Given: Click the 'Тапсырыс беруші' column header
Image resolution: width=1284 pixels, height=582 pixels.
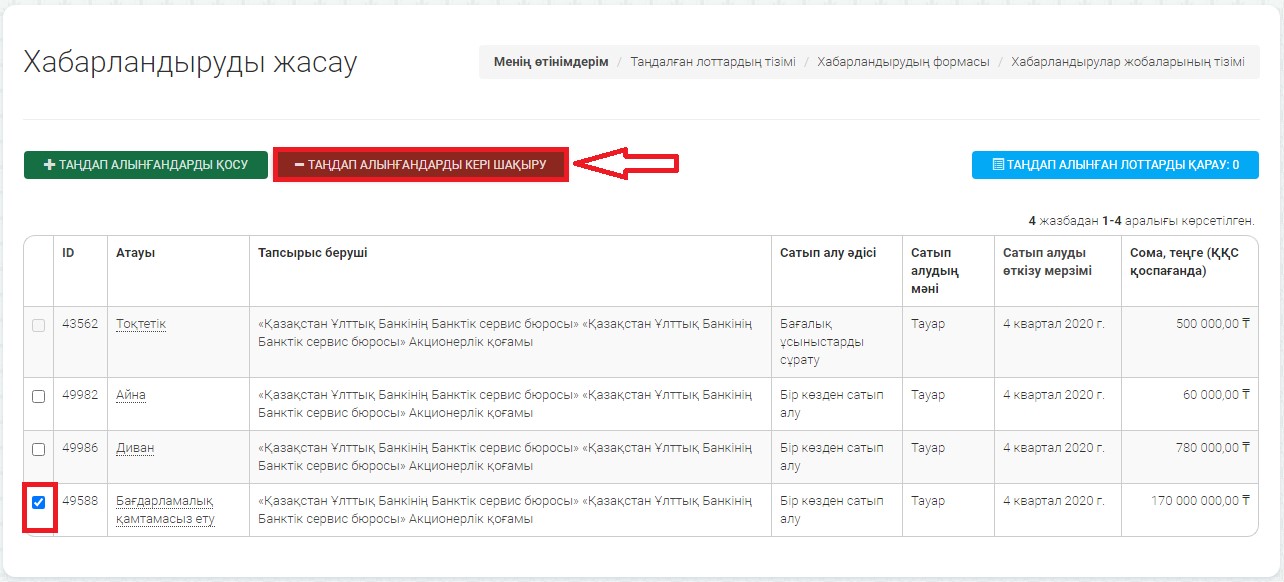Looking at the screenshot, I should 312,253.
